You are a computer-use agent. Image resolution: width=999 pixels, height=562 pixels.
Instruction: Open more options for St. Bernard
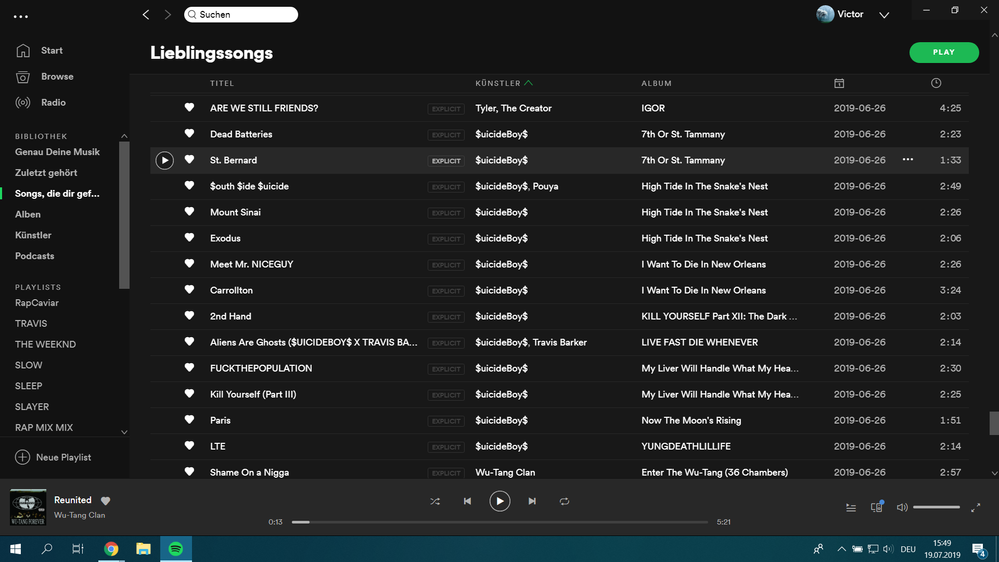[908, 160]
